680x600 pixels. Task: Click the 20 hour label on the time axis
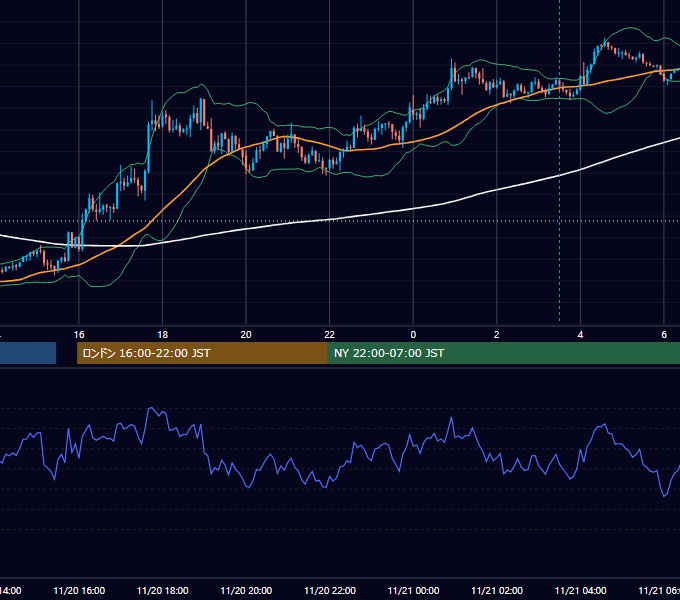[x=246, y=335]
